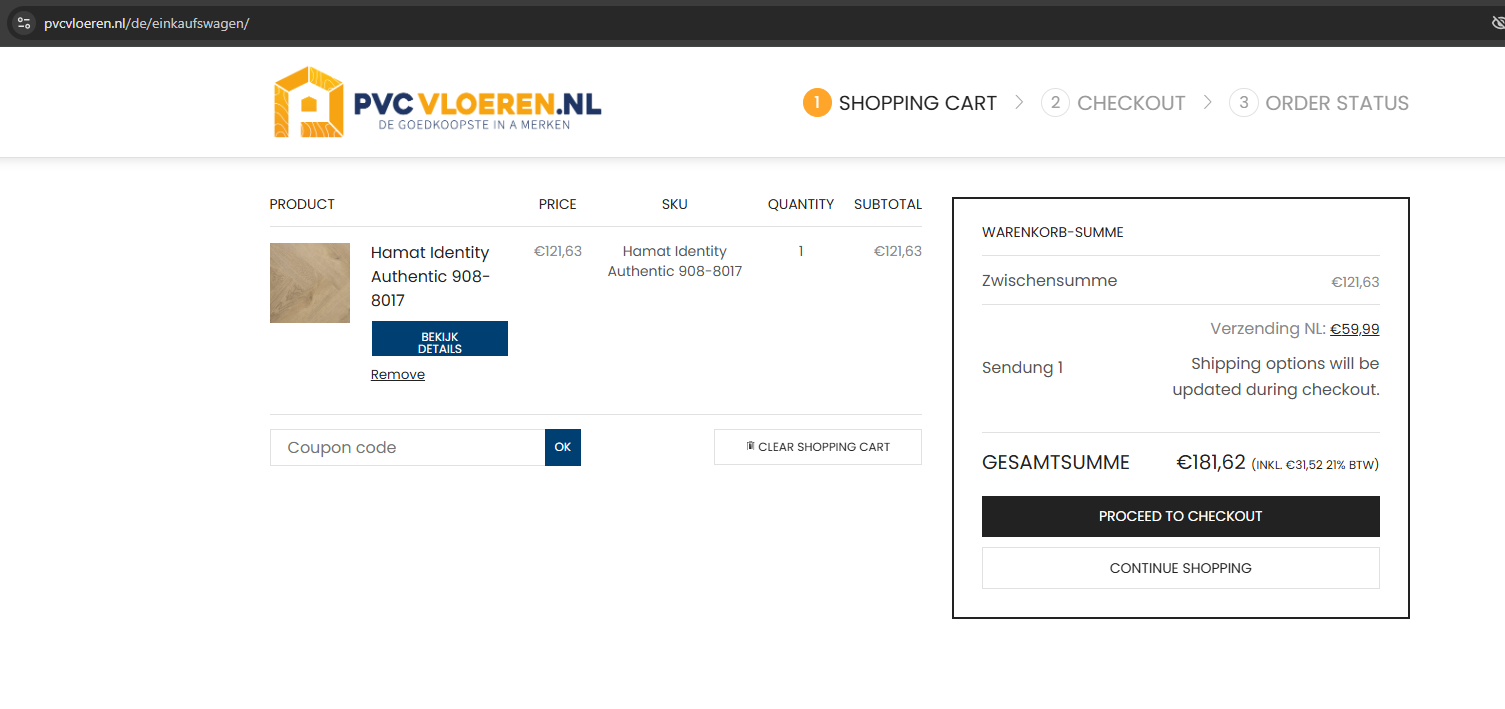This screenshot has height=709, width=1505.
Task: Click the shipping options update notice
Action: [1276, 377]
